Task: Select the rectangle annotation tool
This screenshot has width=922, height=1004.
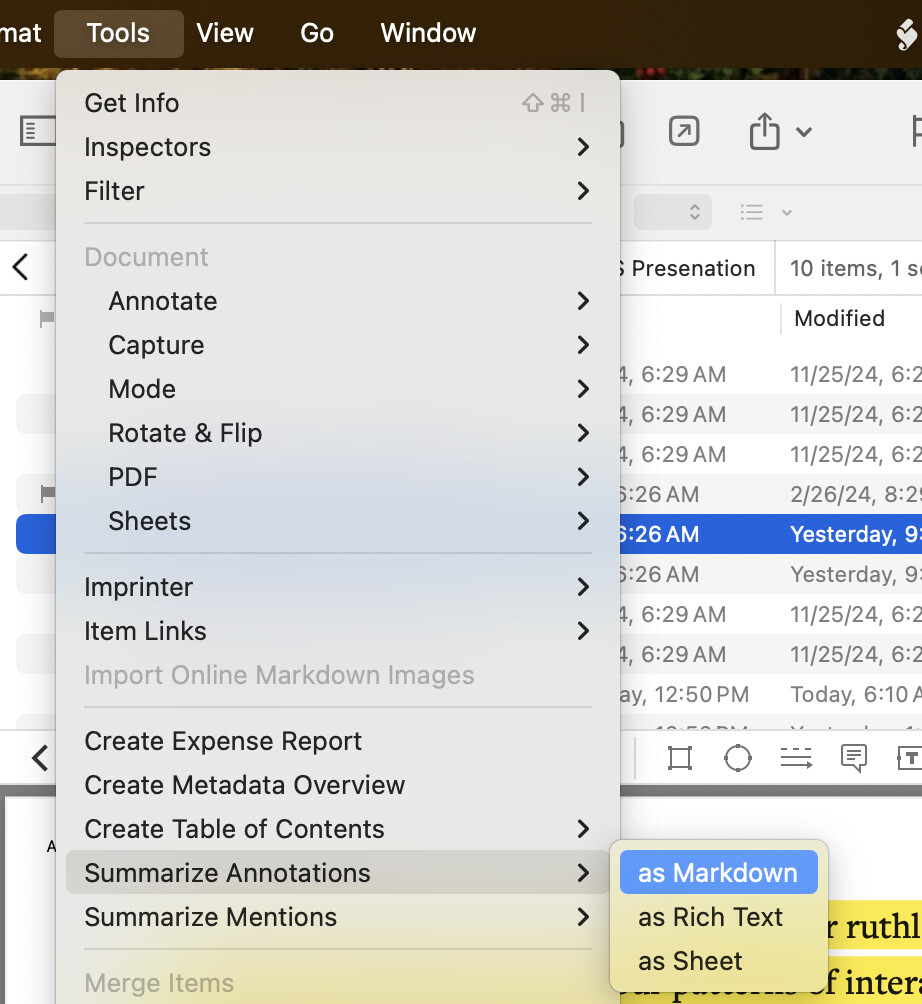Action: pyautogui.click(x=679, y=758)
